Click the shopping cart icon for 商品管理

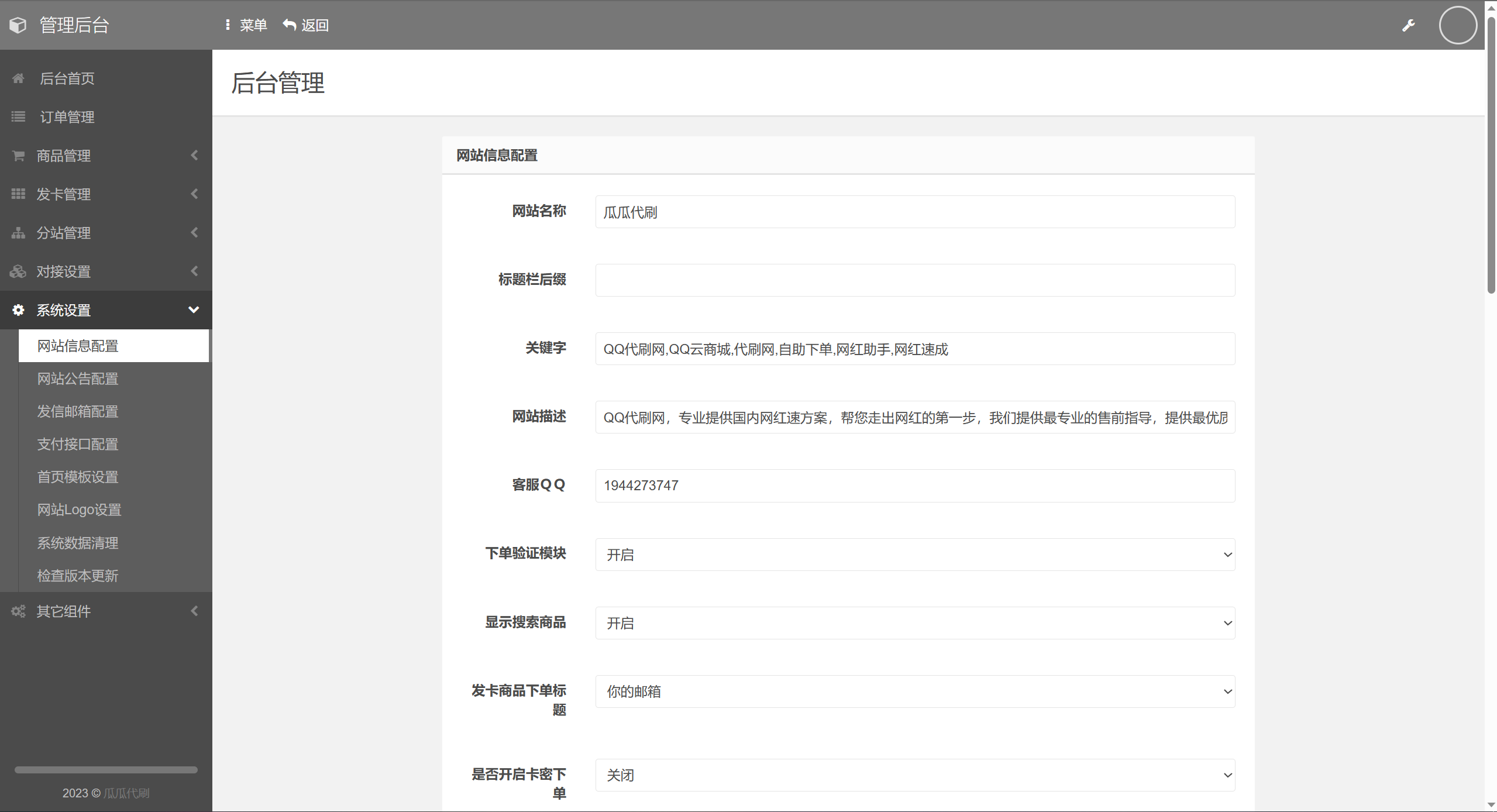[x=18, y=156]
